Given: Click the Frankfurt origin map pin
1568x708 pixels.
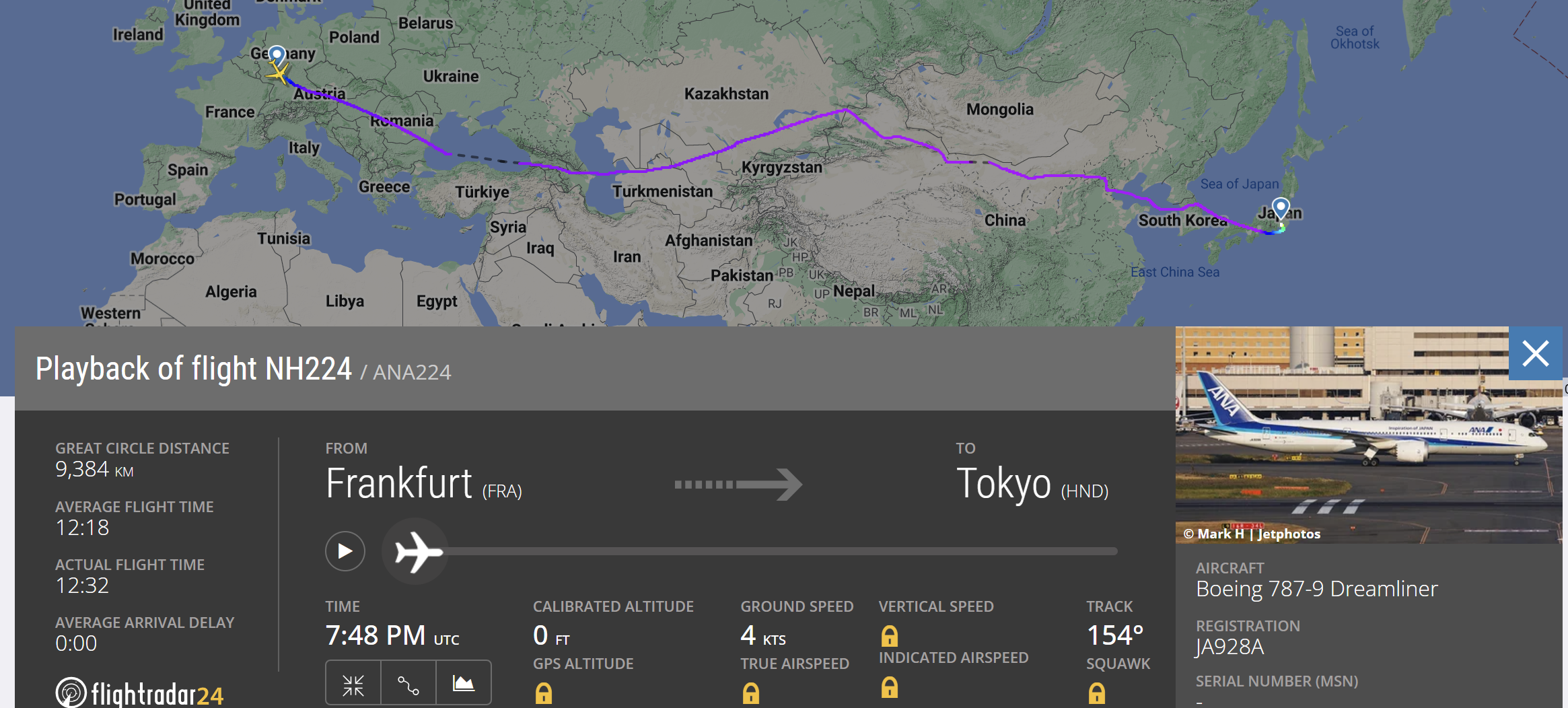Looking at the screenshot, I should tap(277, 55).
